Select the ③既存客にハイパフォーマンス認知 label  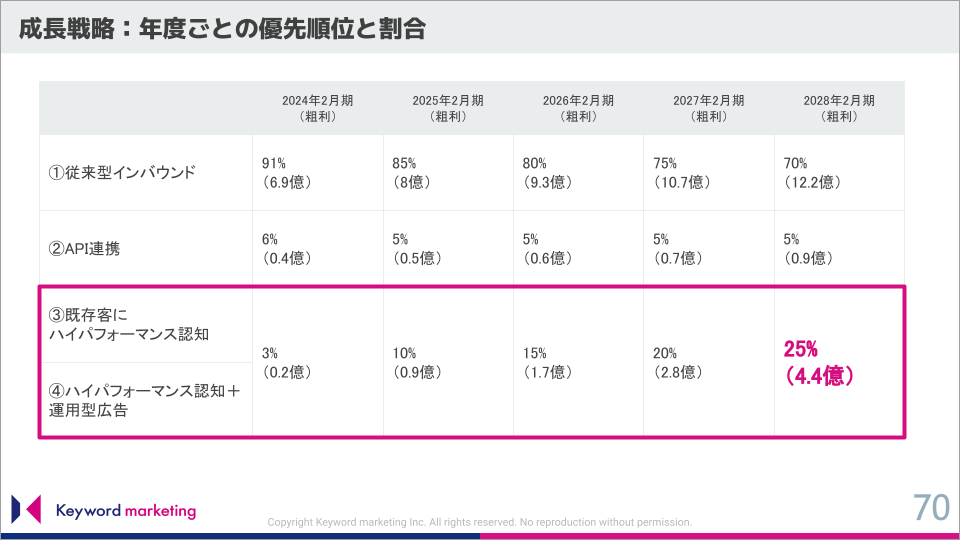[x=129, y=324]
